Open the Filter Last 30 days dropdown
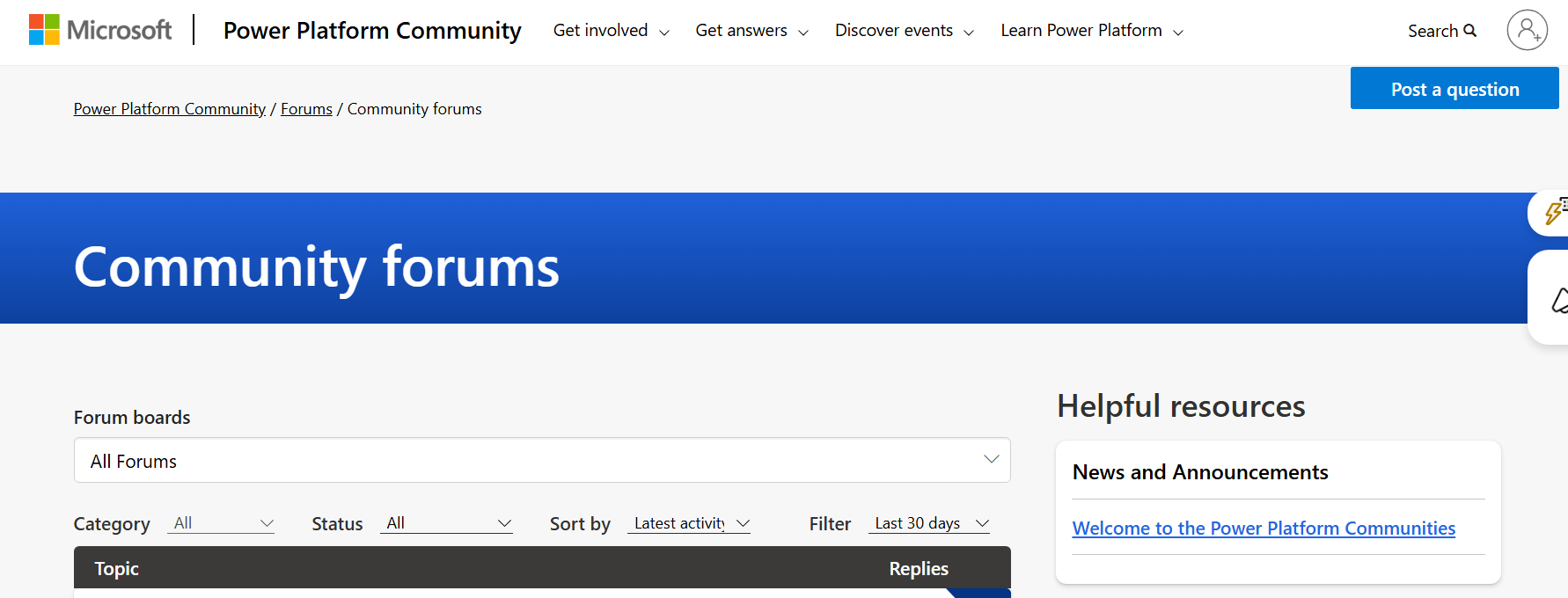Screen dimensions: 1568x598 coord(930,523)
